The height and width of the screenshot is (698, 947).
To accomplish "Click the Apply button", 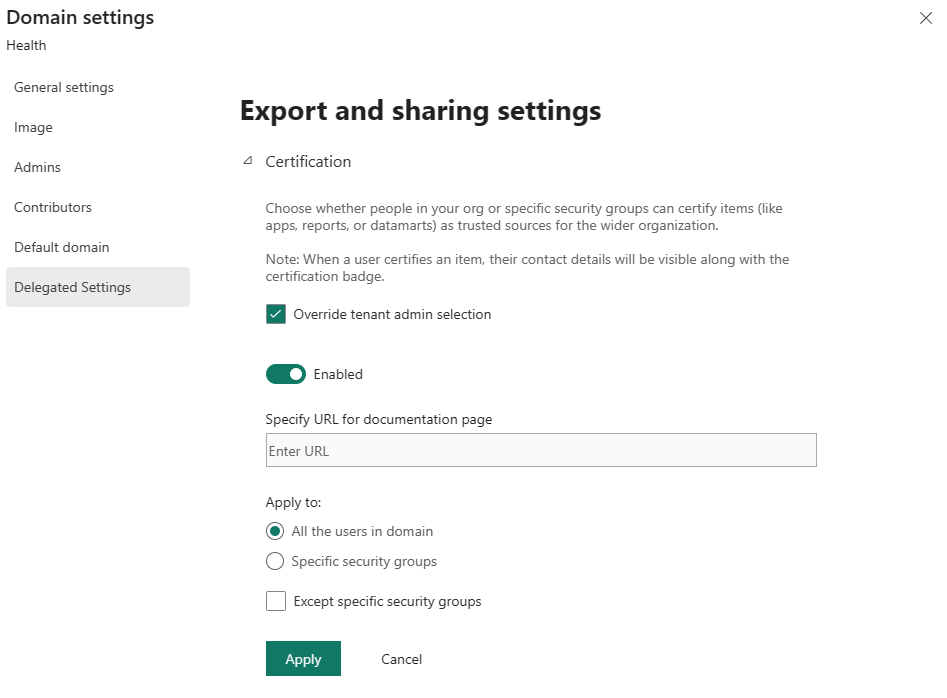I will point(303,658).
